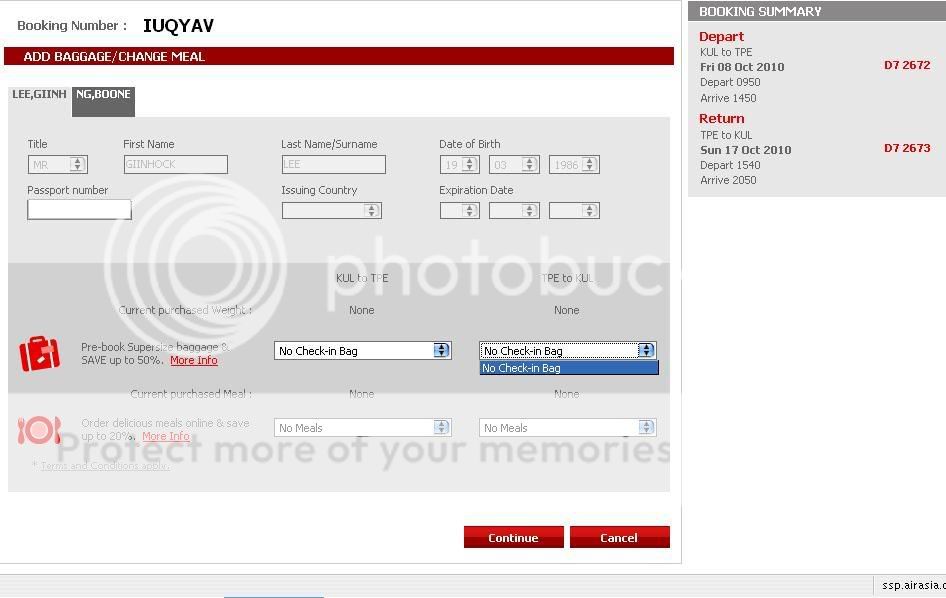Click the Terms and Conditions apply link

click(x=104, y=466)
